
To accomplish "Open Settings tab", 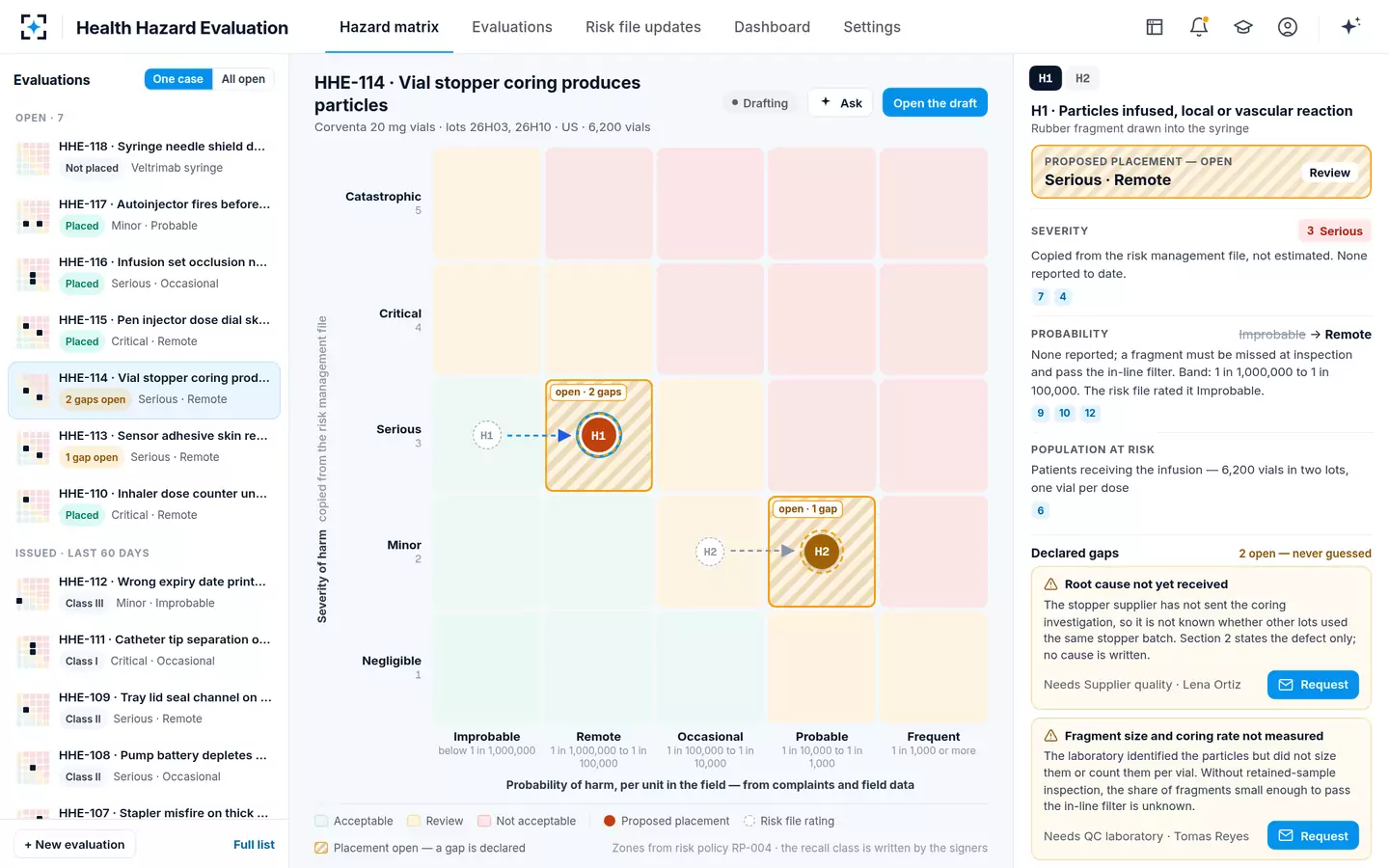I will click(x=872, y=27).
